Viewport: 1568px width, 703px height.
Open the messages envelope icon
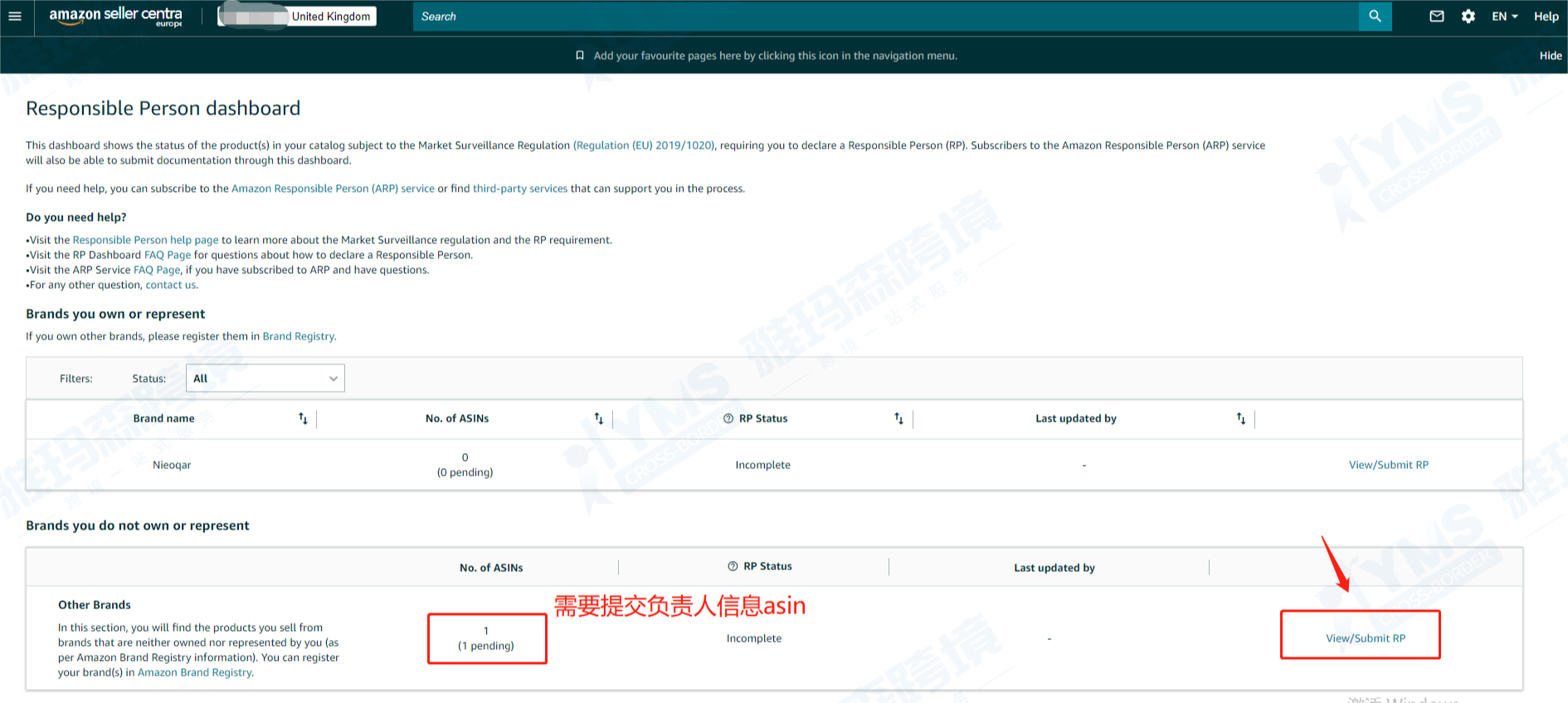[x=1437, y=17]
